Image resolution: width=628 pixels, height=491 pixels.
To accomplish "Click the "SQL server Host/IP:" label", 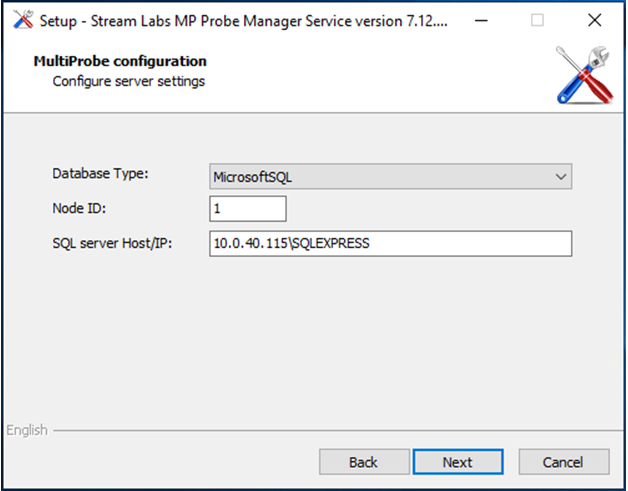I will tap(113, 241).
